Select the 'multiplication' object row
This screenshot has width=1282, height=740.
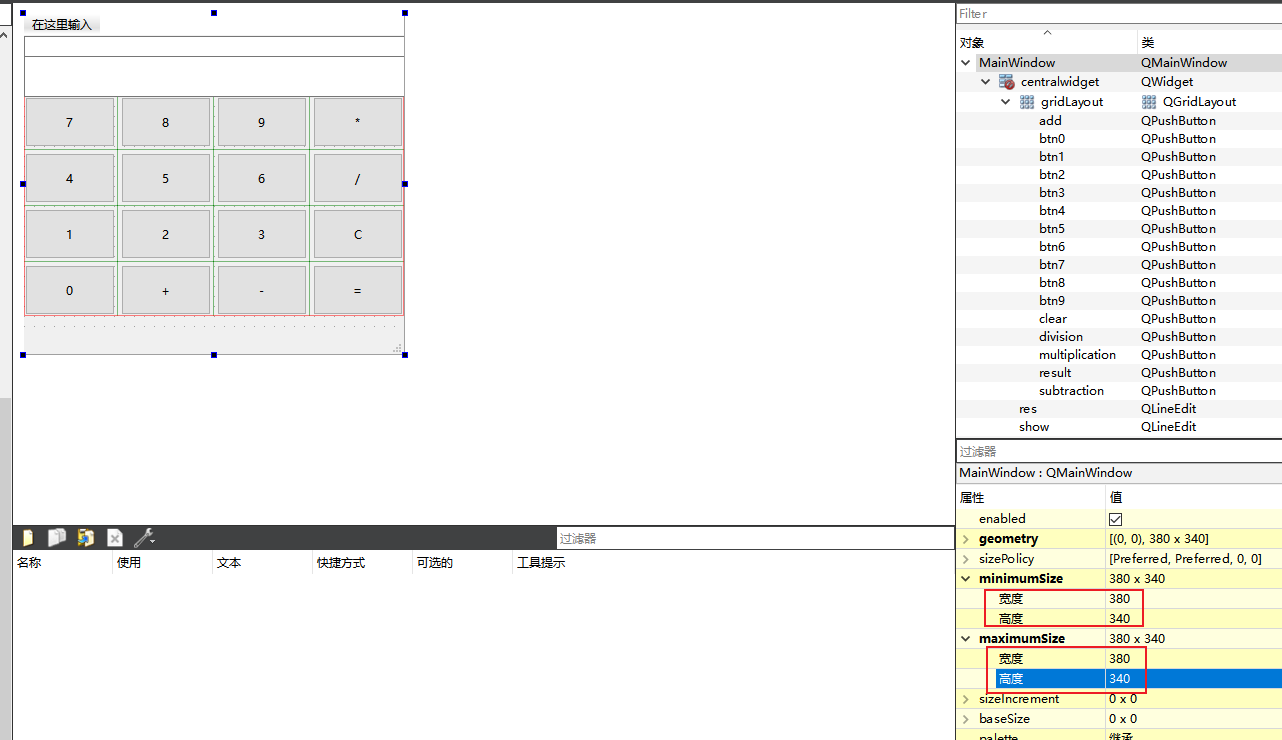[x=1118, y=355]
